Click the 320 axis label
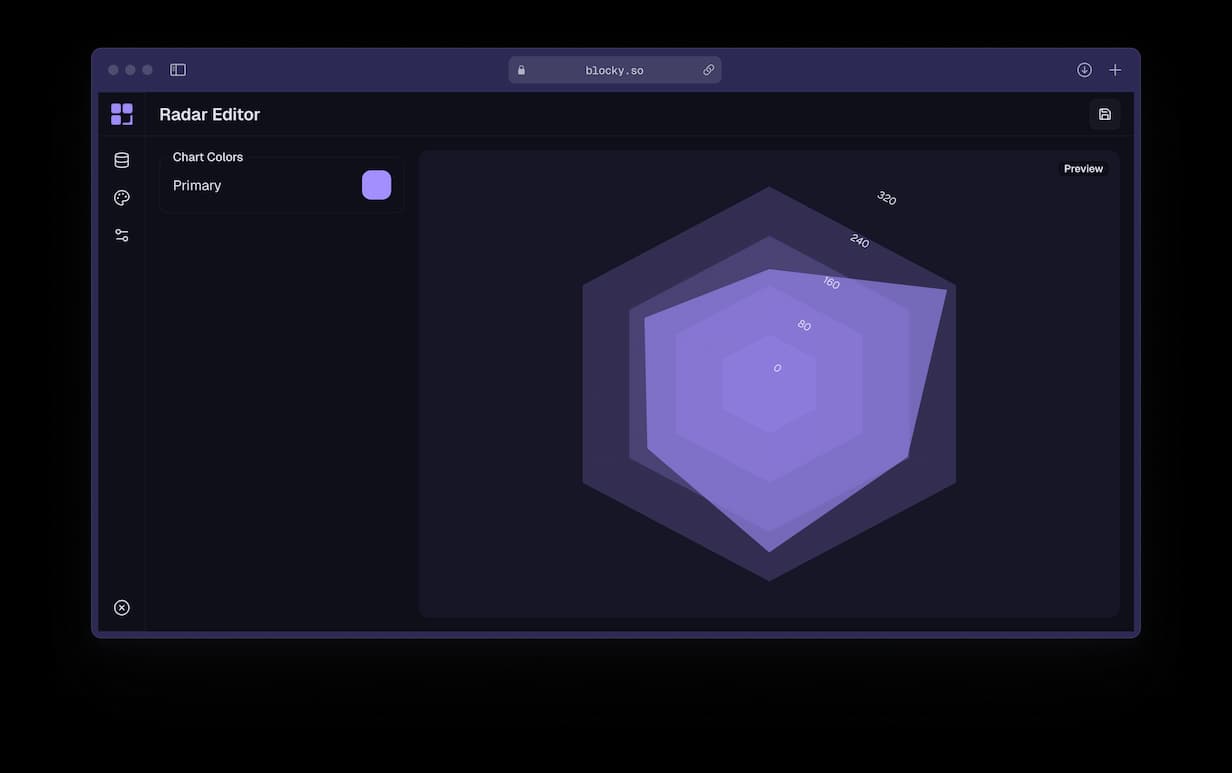 tap(886, 198)
